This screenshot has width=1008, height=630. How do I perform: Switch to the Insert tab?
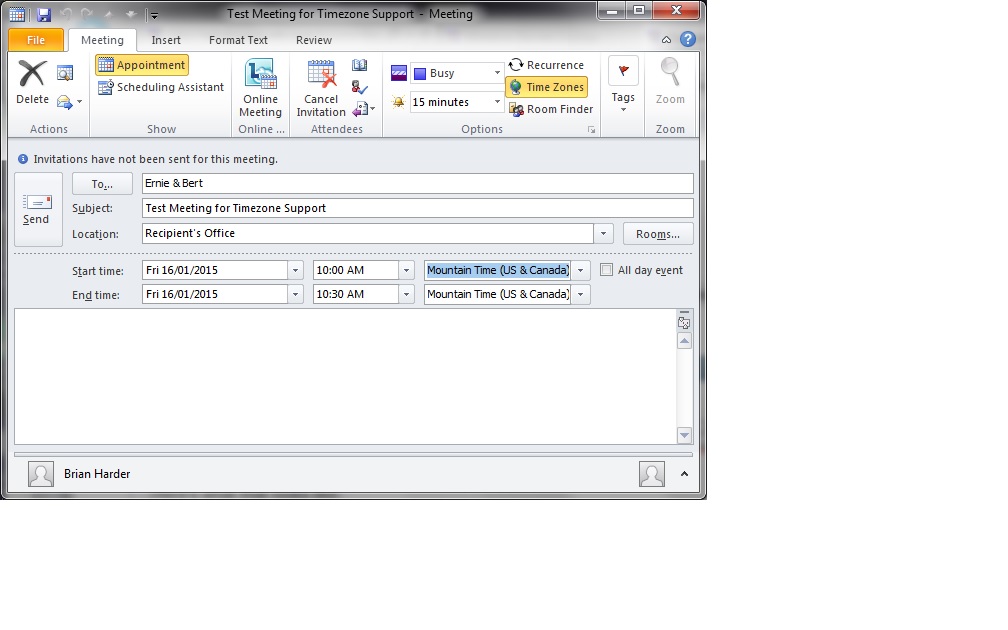tap(166, 40)
